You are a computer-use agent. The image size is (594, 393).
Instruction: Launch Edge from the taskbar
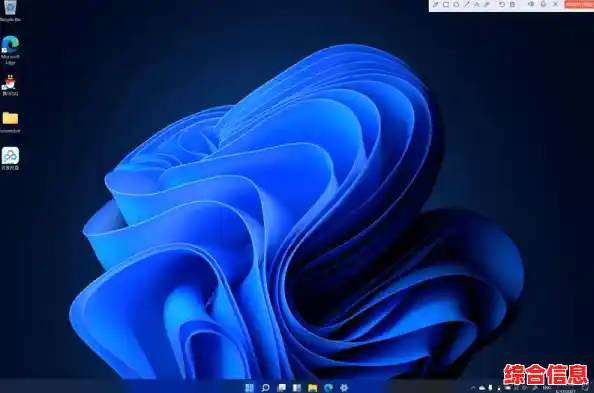point(328,387)
